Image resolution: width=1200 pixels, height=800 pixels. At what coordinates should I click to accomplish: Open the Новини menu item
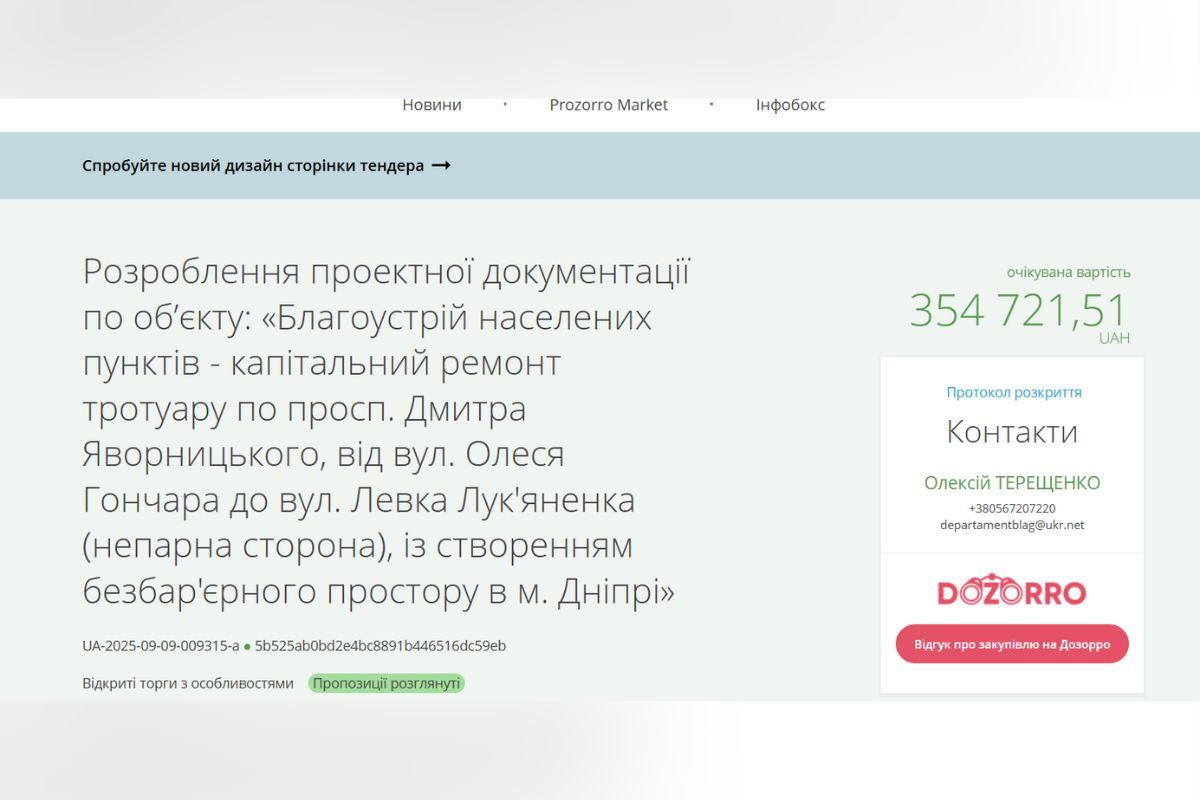point(432,105)
